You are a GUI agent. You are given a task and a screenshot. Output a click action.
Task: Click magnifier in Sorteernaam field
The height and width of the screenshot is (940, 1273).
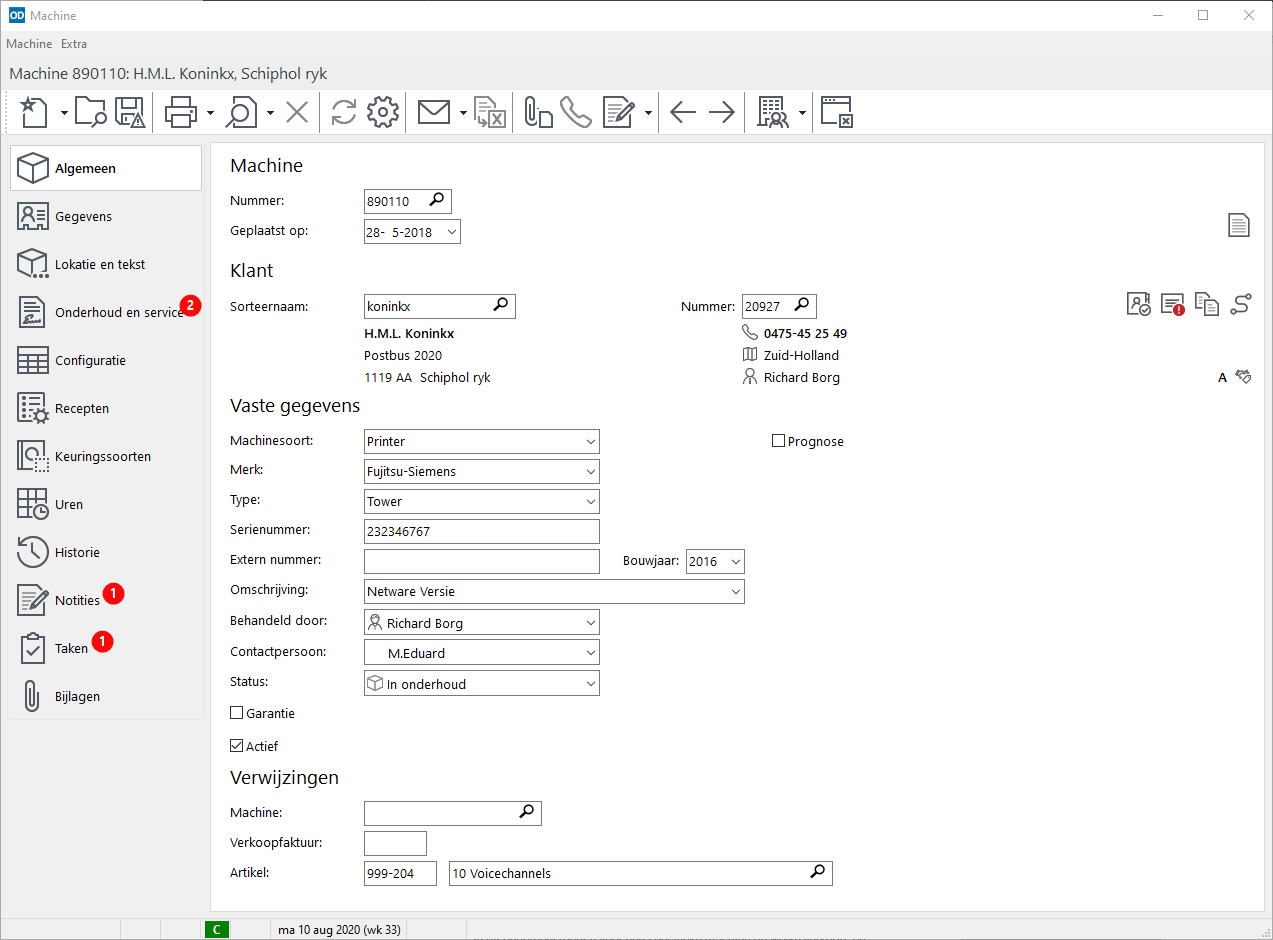coord(501,305)
